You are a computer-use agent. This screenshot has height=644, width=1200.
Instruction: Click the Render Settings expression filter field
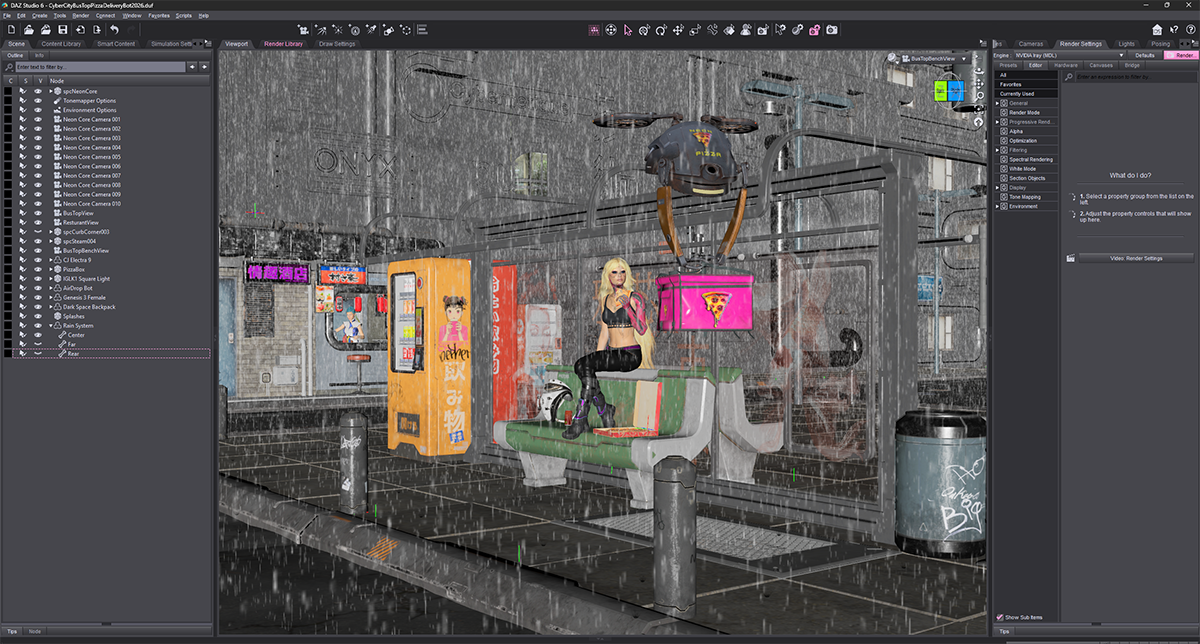1136,77
